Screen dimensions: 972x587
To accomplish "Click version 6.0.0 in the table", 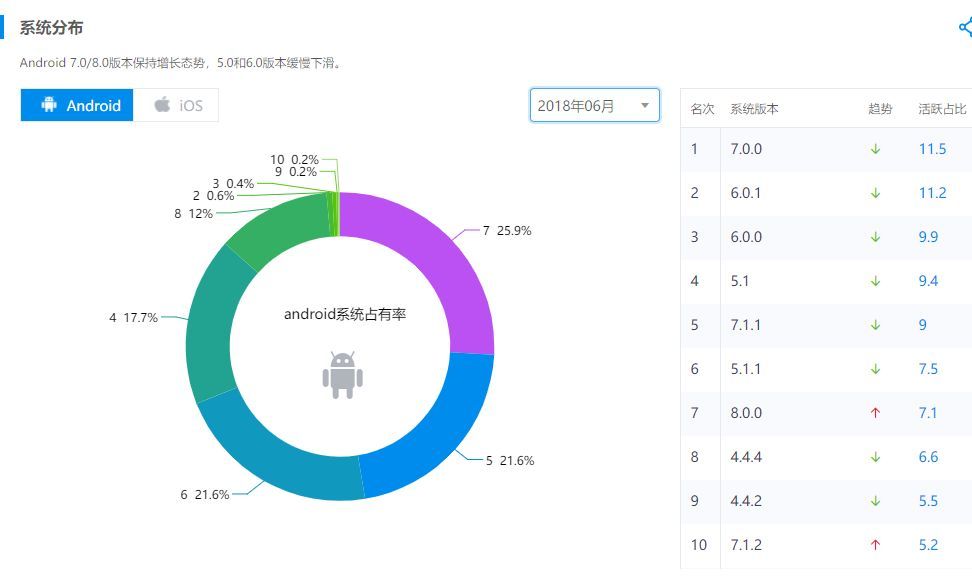I will [746, 237].
